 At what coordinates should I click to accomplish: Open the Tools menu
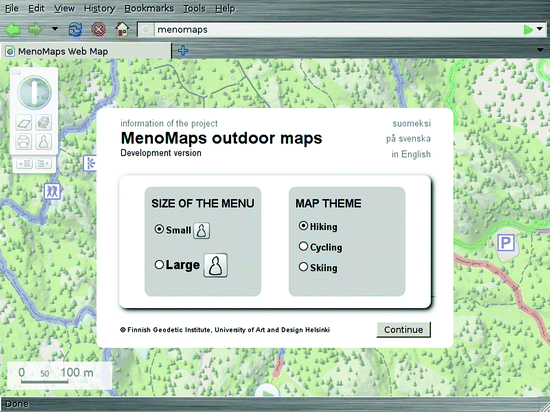[194, 8]
